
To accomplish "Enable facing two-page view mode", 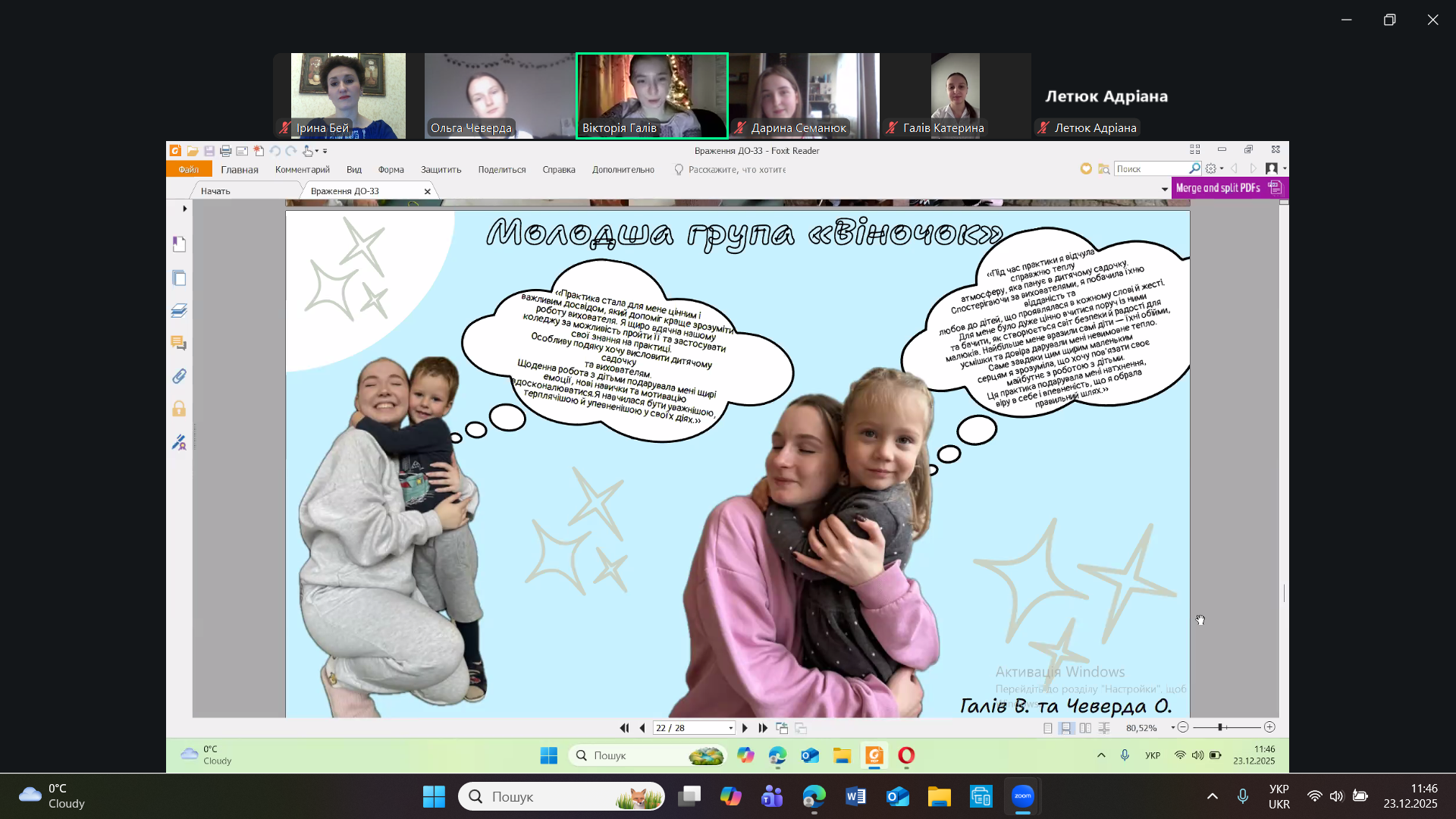I will click(x=1085, y=728).
